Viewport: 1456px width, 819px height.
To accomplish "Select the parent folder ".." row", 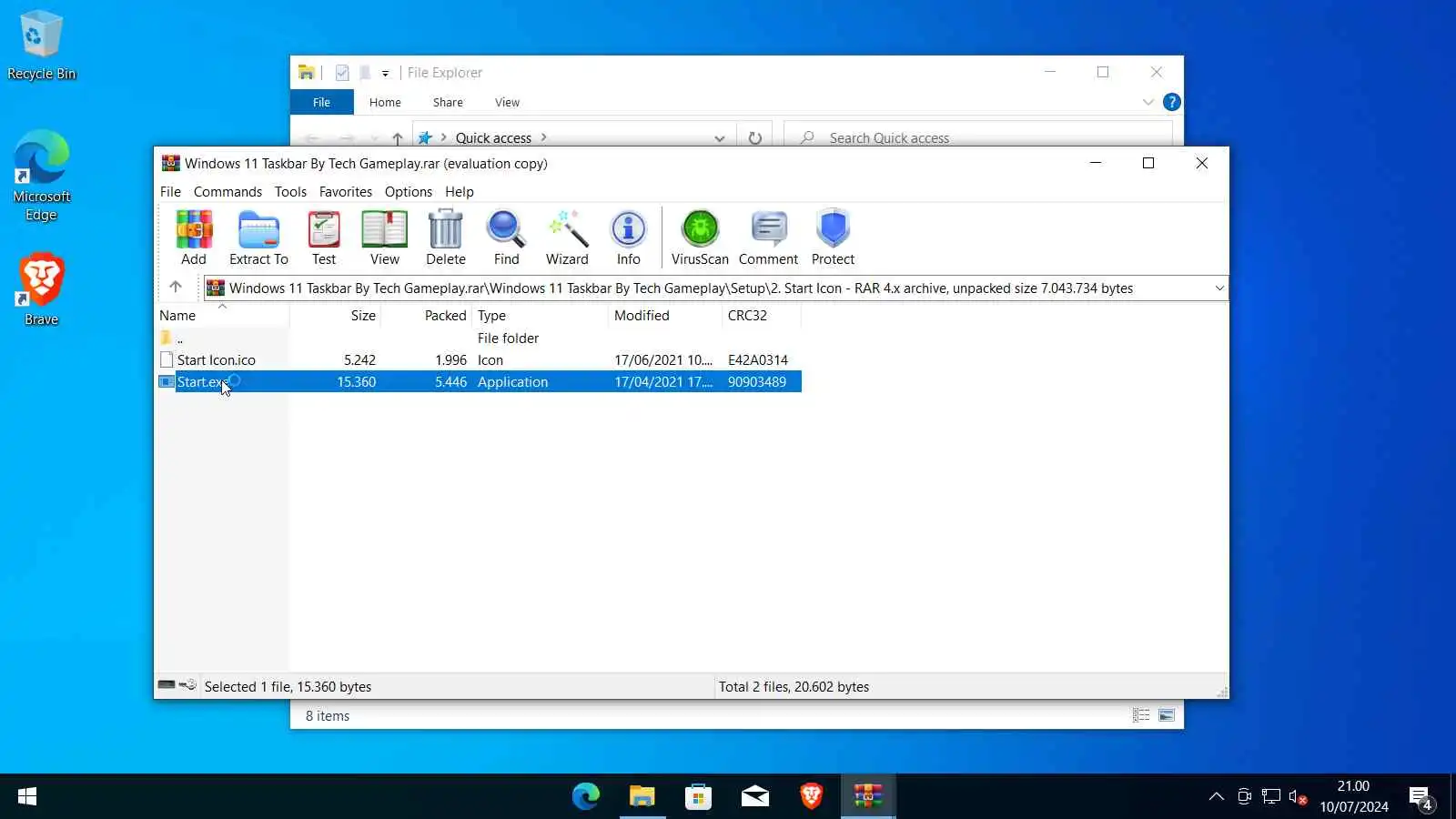I will [479, 338].
